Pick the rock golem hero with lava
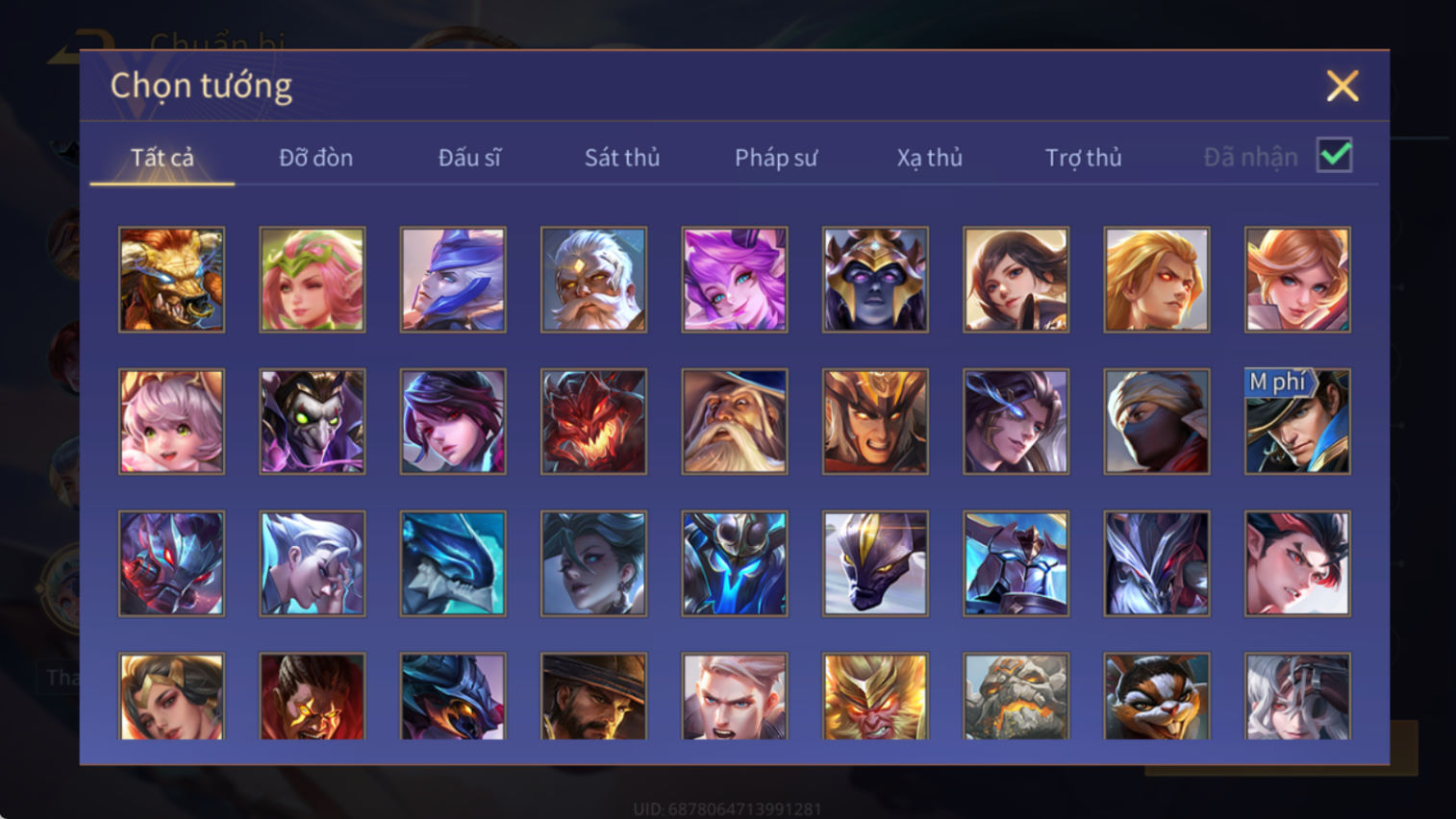Viewport: 1456px width, 819px height. click(x=1016, y=697)
